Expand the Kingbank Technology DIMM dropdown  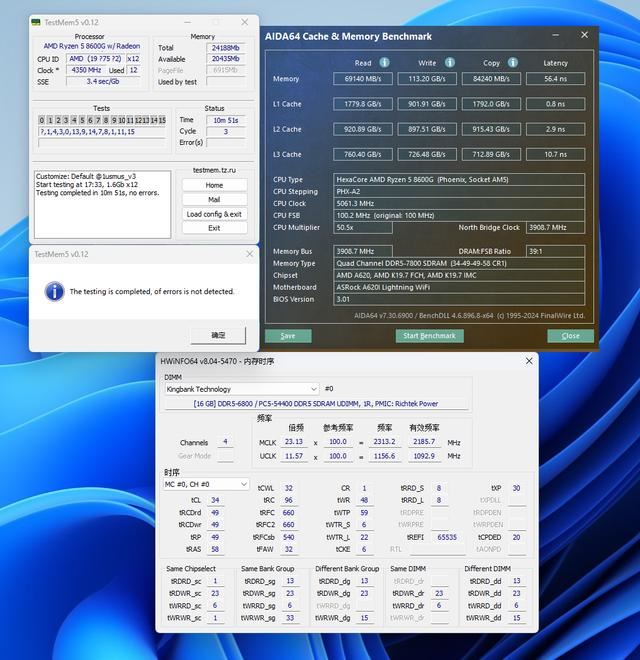[x=314, y=389]
